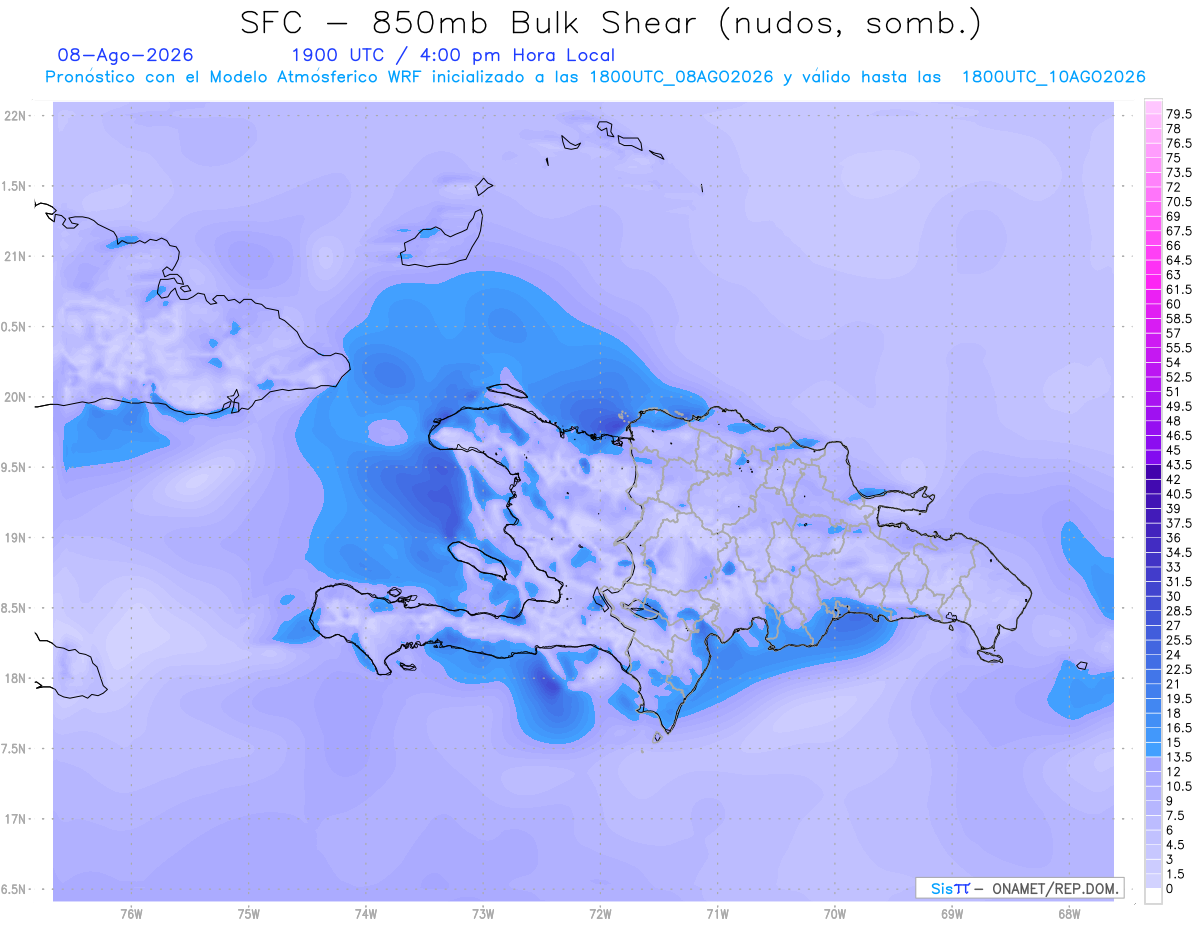Select the colorbar swatch between 60 and 61.5
This screenshot has width=1200, height=927.
pyautogui.click(x=1153, y=297)
